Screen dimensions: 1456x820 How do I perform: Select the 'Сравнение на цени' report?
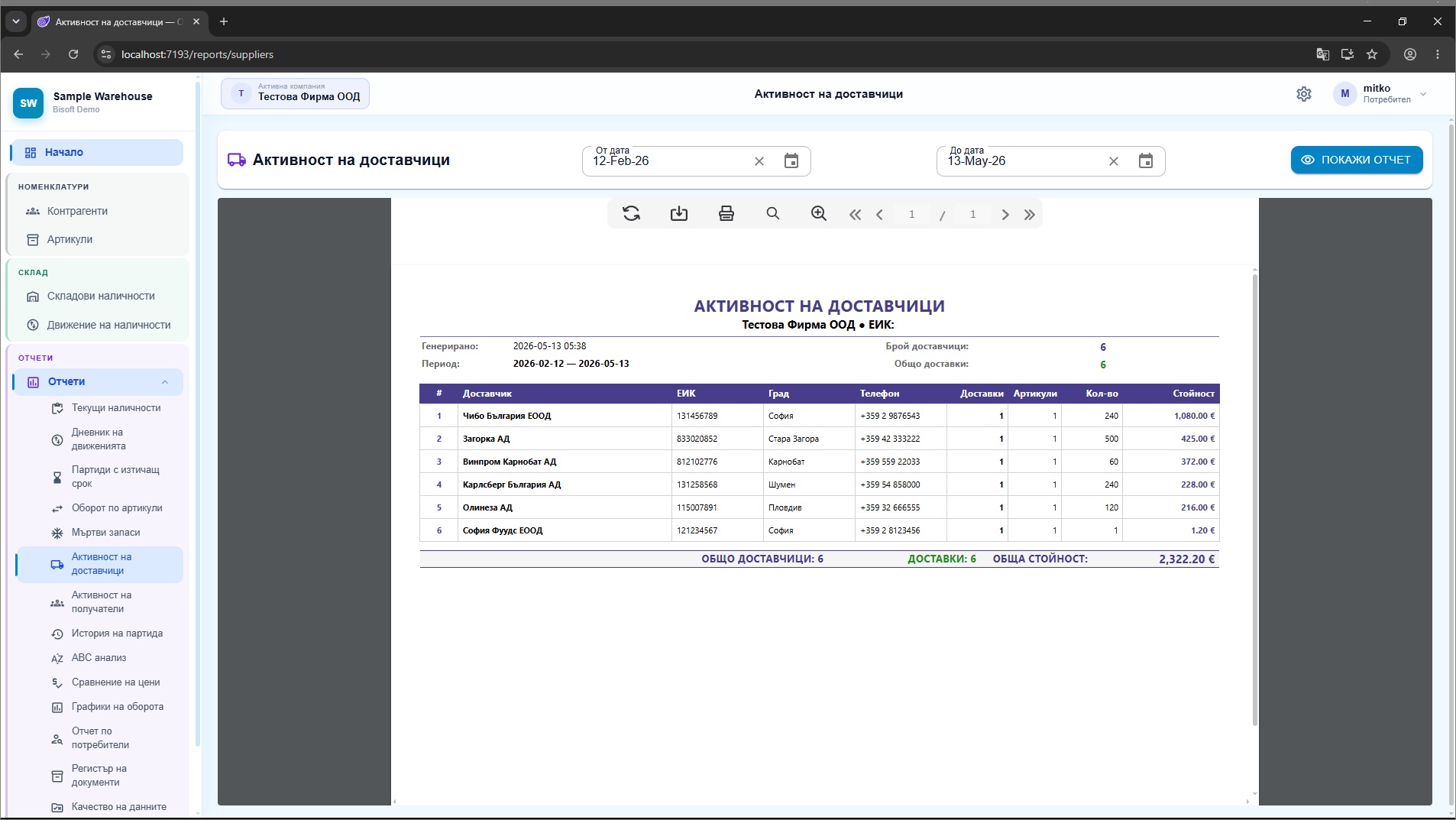[x=115, y=682]
